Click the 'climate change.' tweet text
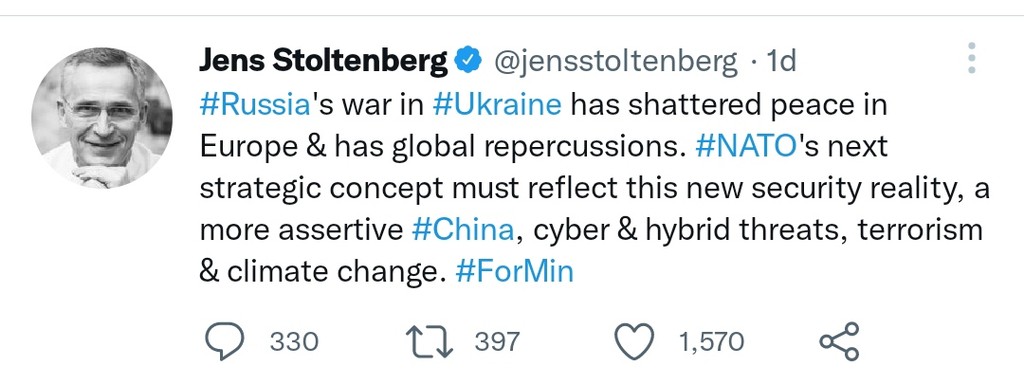 [x=331, y=272]
